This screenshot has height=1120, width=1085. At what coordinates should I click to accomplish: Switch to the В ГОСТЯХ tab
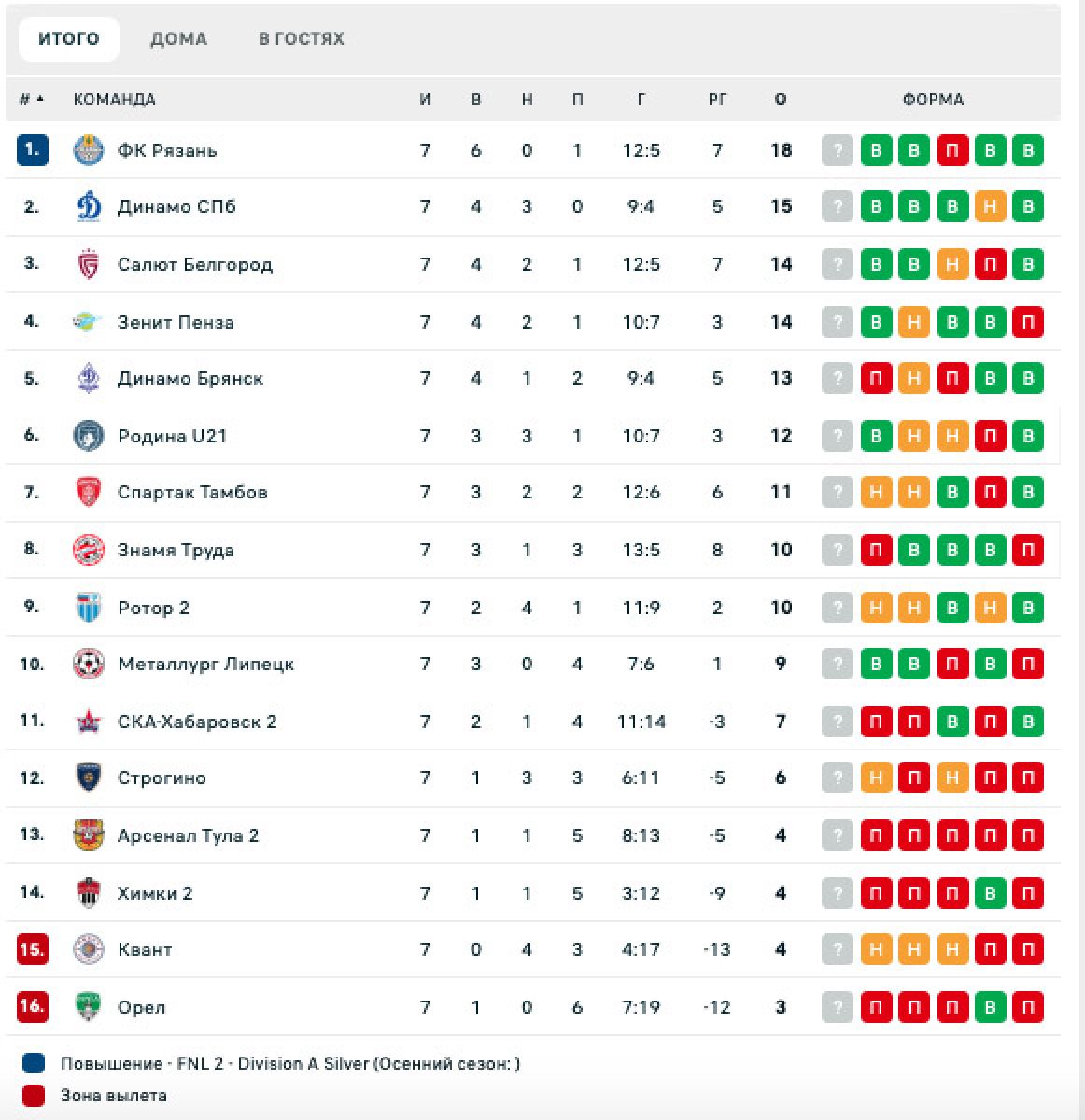302,39
